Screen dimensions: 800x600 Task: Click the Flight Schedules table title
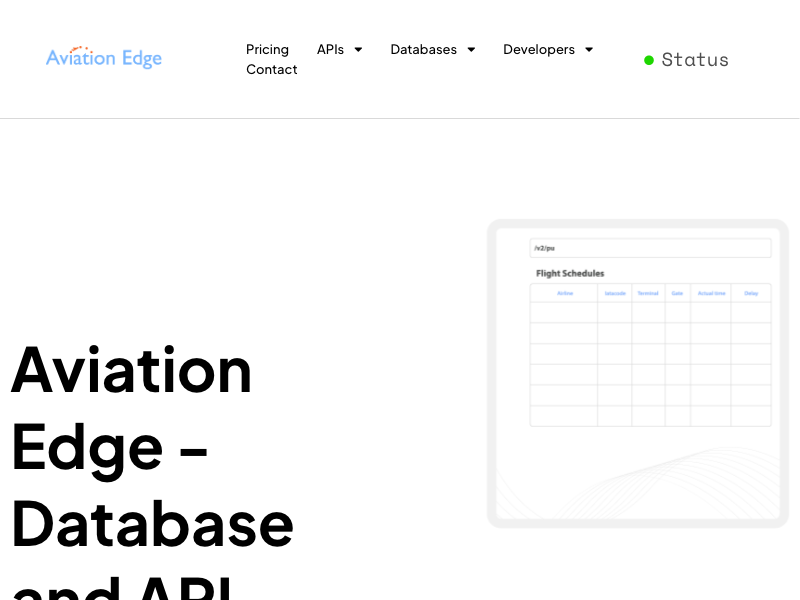pyautogui.click(x=570, y=273)
